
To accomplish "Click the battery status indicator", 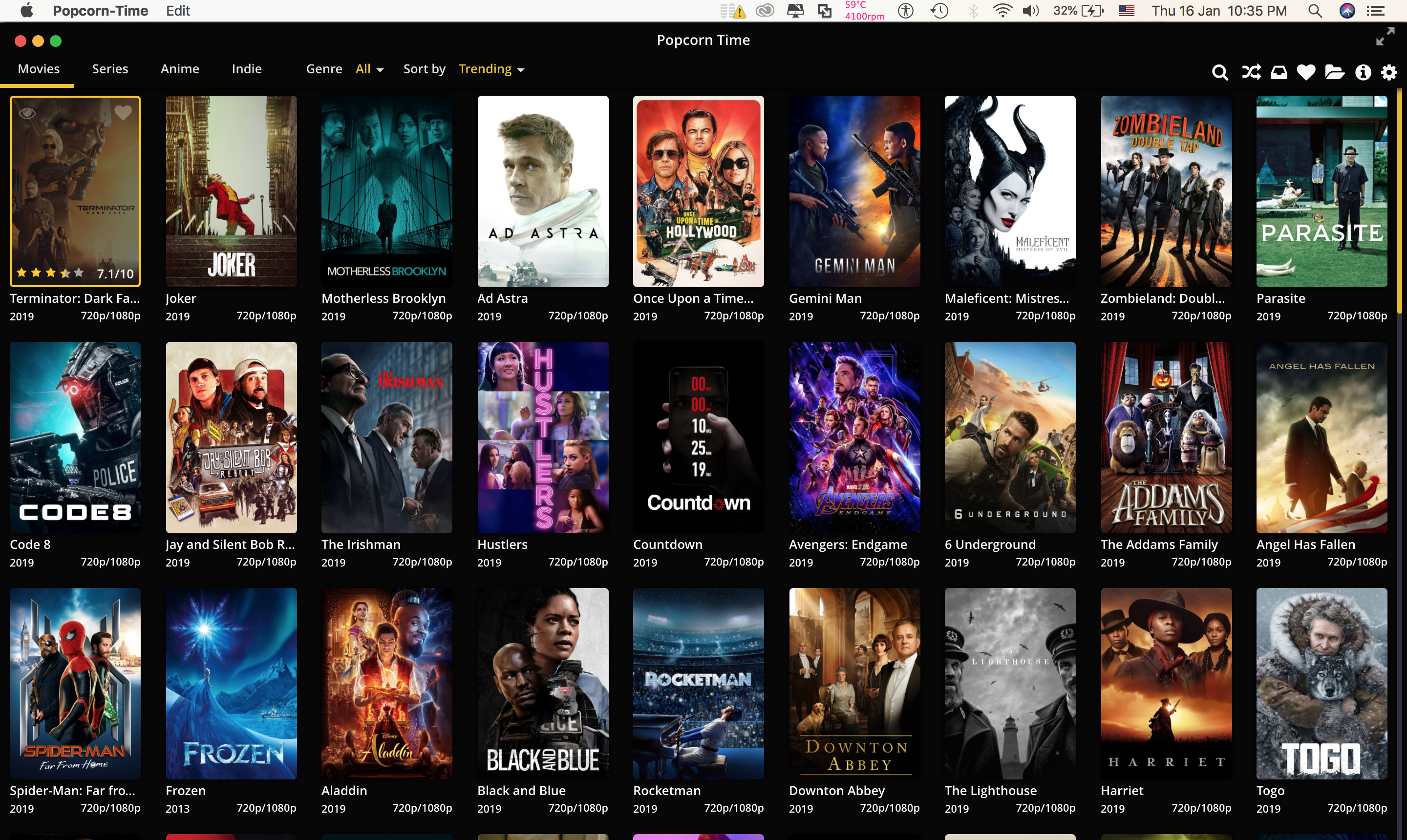I will coord(1078,11).
